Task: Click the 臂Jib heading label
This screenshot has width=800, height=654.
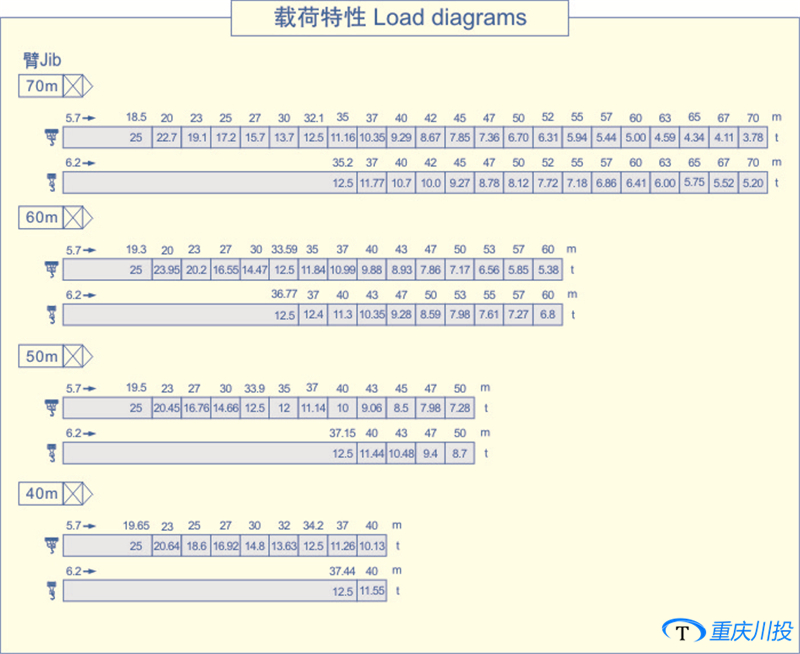Action: [x=42, y=61]
